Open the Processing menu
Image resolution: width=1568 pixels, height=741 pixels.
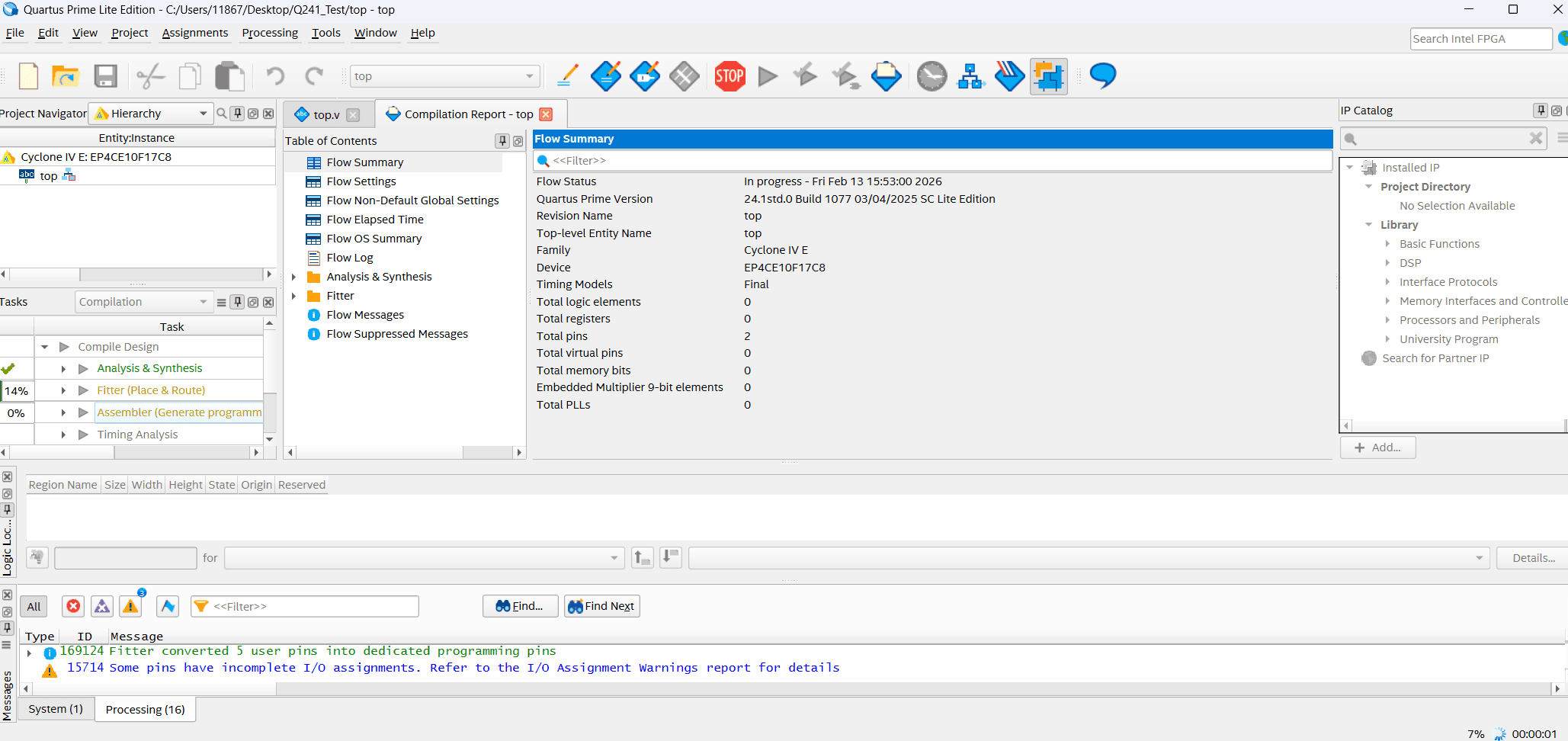[x=270, y=33]
